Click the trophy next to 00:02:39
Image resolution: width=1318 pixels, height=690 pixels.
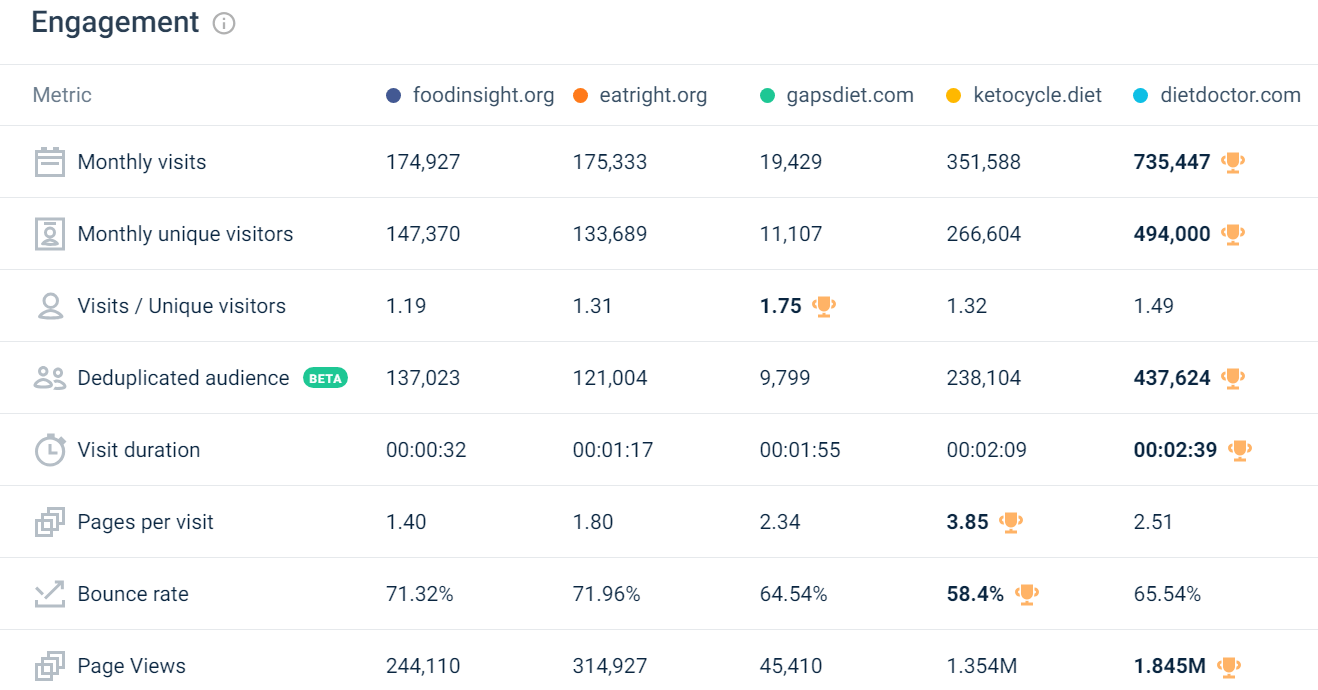tap(1240, 450)
